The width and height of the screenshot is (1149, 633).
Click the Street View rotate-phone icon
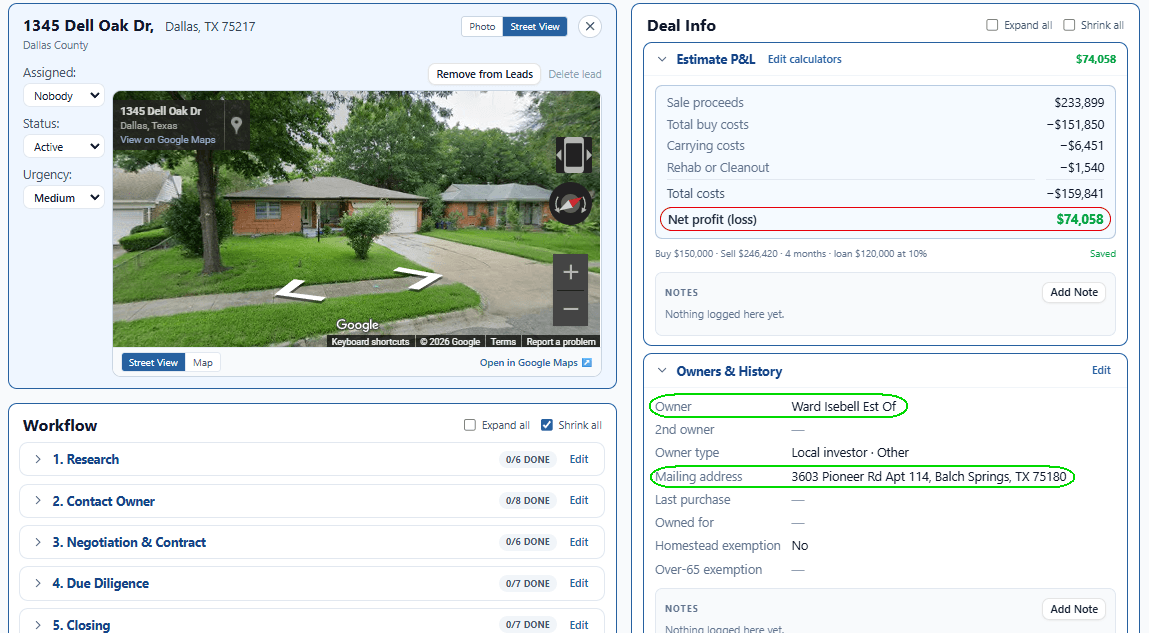(x=573, y=155)
